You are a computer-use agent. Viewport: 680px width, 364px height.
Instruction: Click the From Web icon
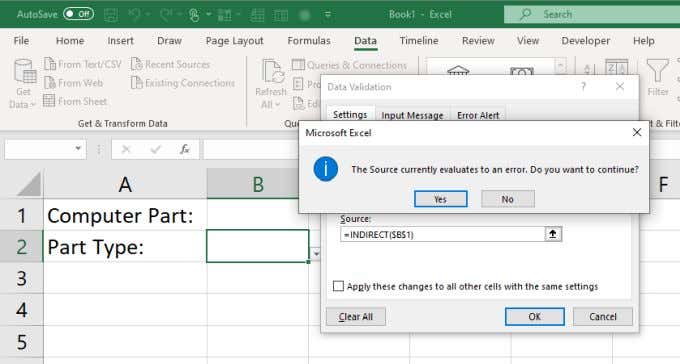click(x=50, y=82)
